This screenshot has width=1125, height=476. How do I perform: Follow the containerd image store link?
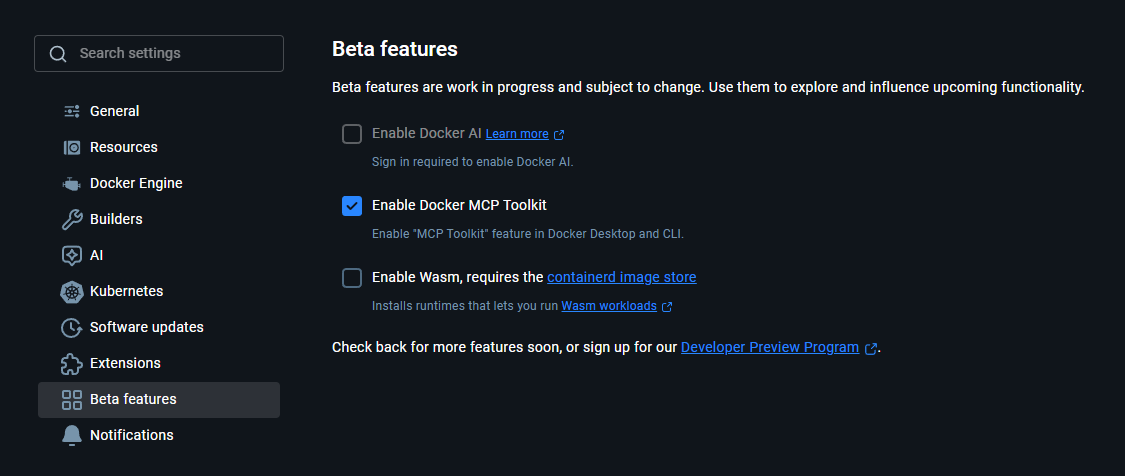click(x=621, y=277)
